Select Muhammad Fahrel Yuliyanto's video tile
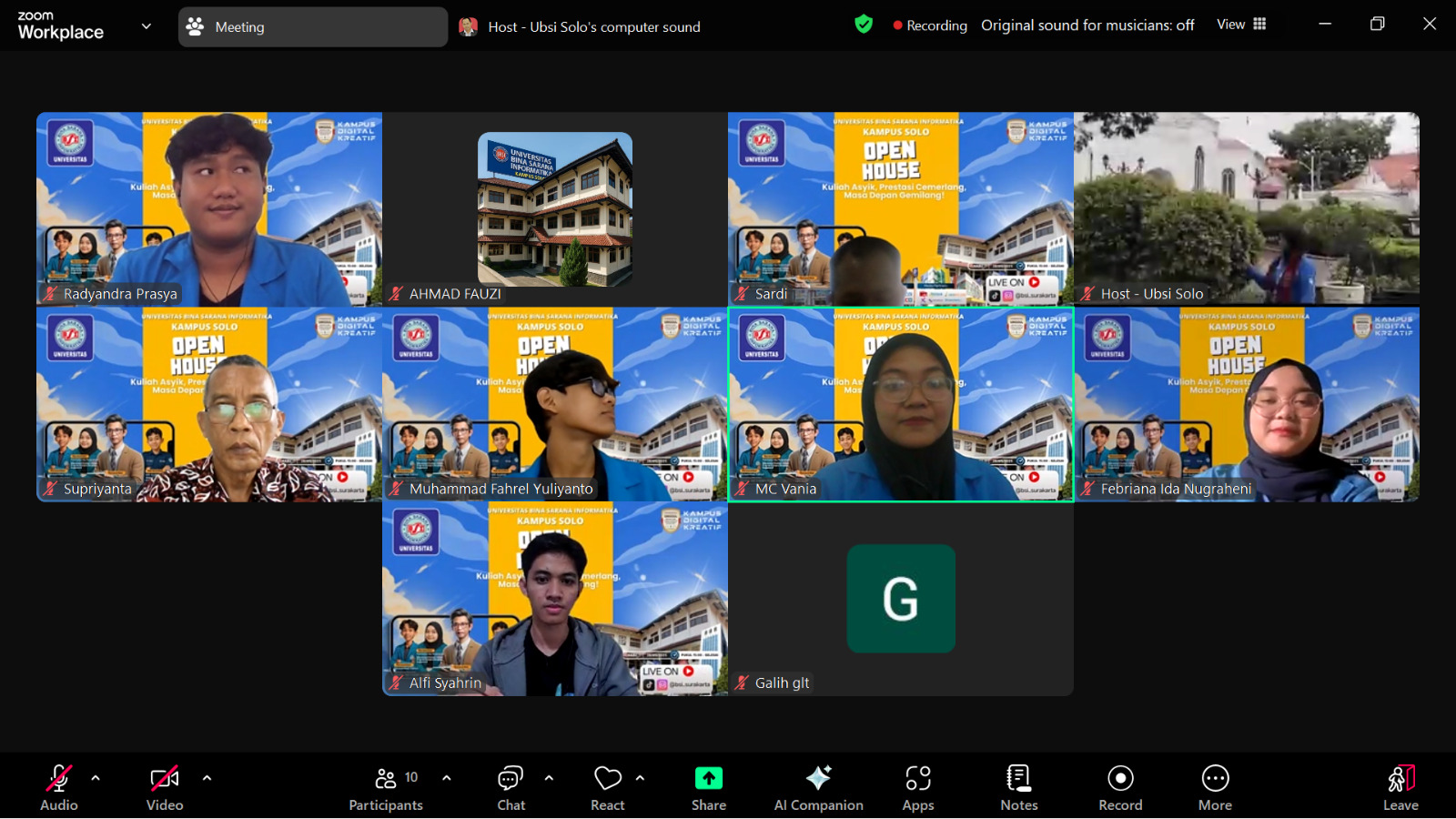Viewport: 1456px width, 819px height. click(555, 404)
